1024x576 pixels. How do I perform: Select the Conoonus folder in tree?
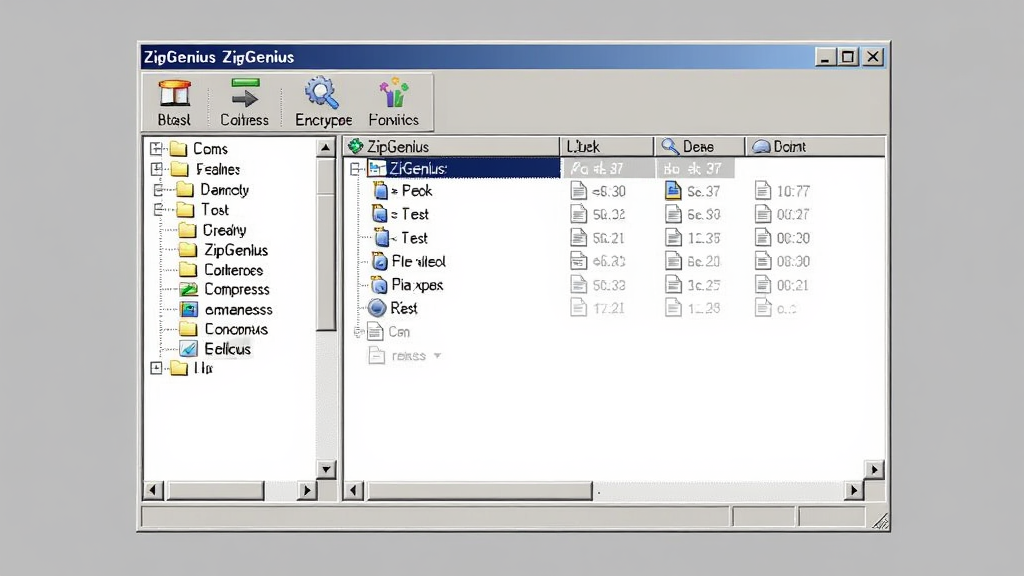point(223,329)
